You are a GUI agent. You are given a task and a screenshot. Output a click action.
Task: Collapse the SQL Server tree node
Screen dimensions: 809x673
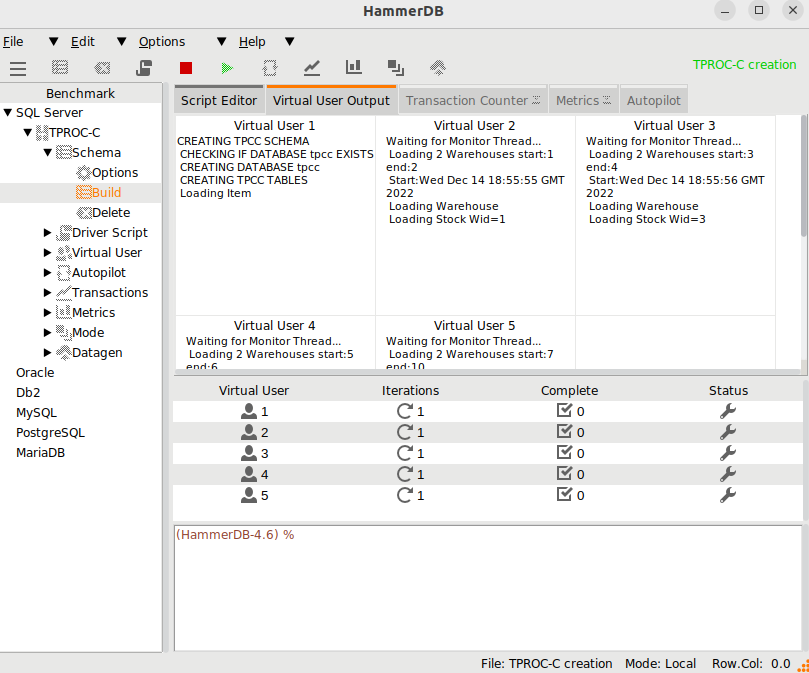pos(8,113)
